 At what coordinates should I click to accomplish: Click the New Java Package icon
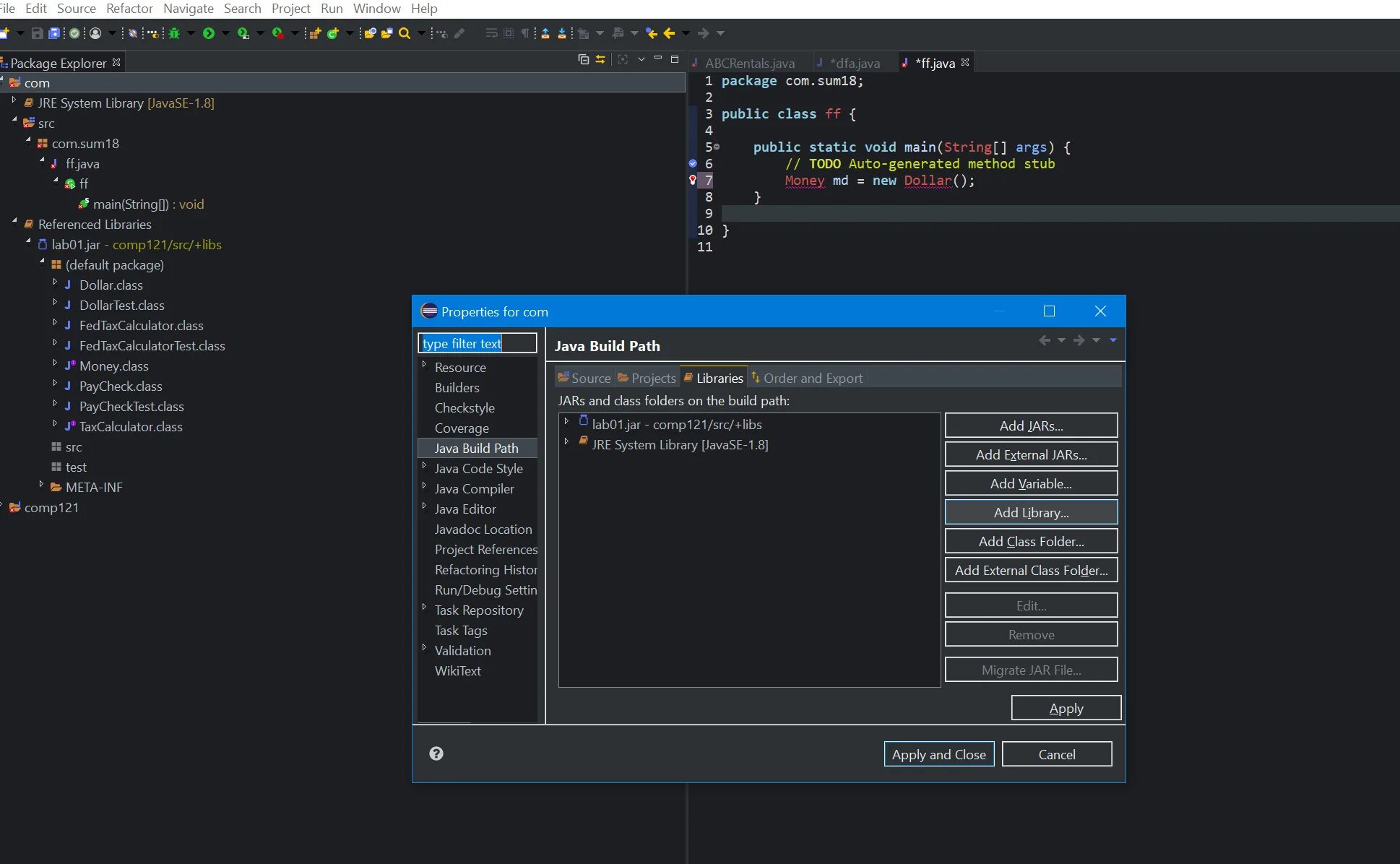pos(315,33)
